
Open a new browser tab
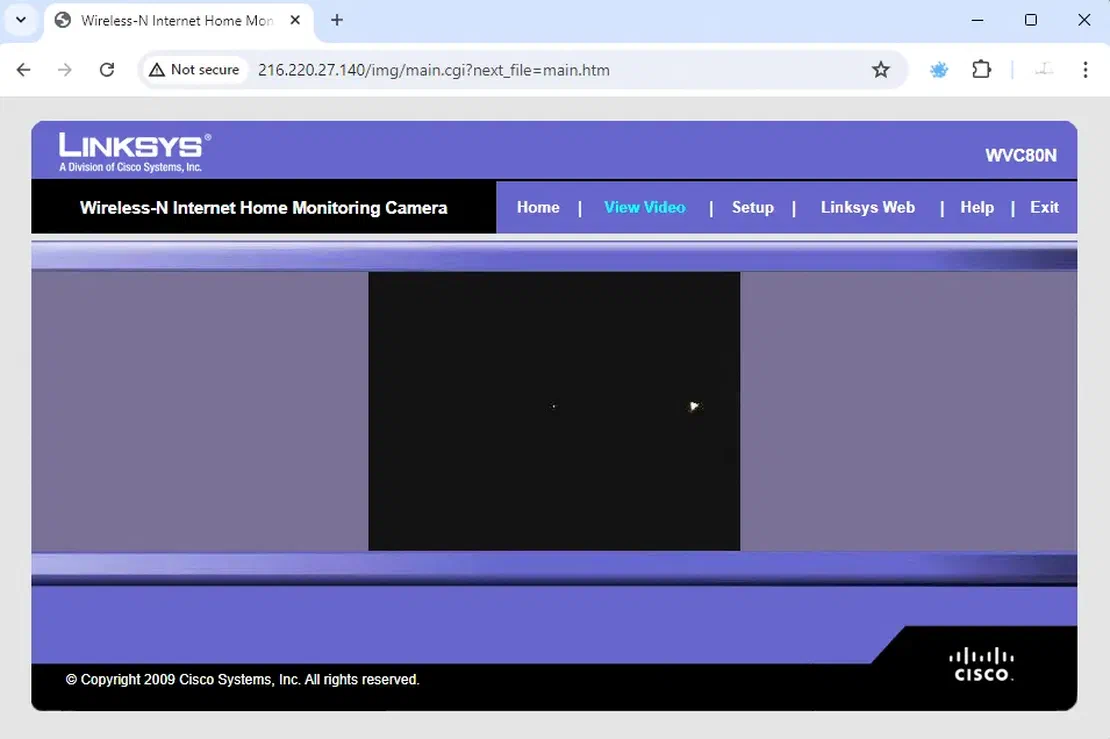coord(337,20)
